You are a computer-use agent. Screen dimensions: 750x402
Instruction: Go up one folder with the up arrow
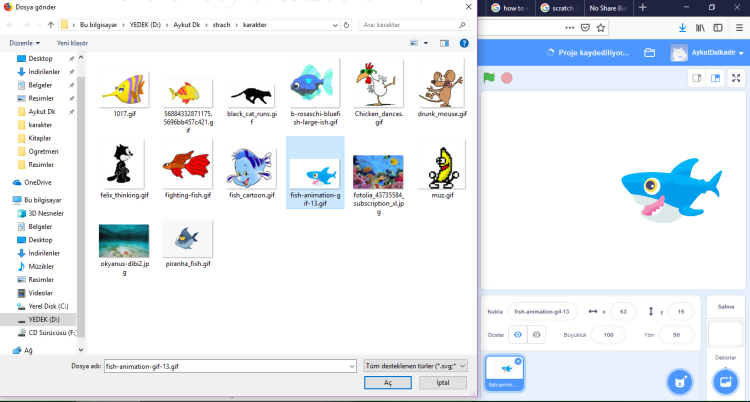click(51, 25)
